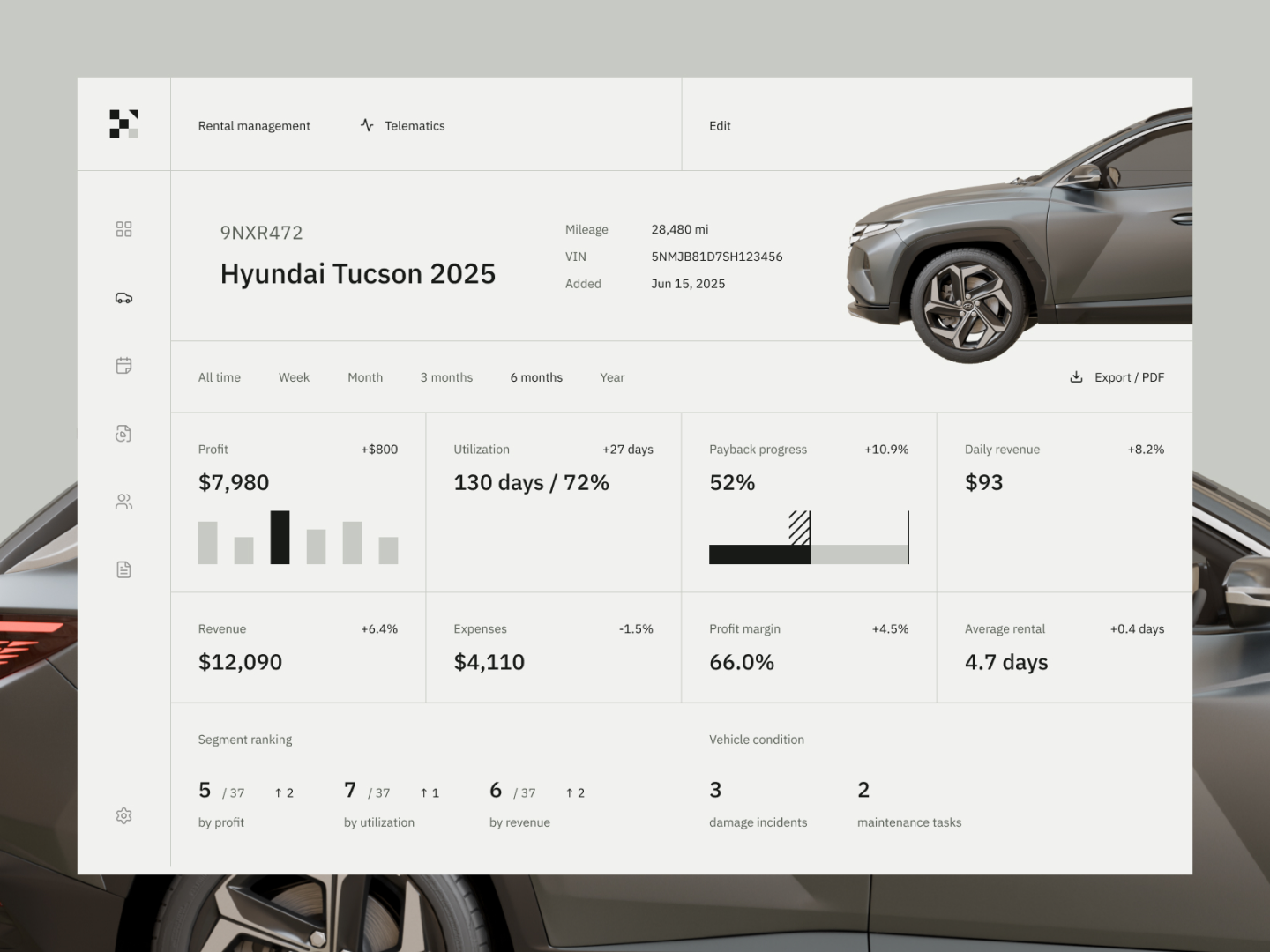Click the maintenance tasks label

(909, 822)
